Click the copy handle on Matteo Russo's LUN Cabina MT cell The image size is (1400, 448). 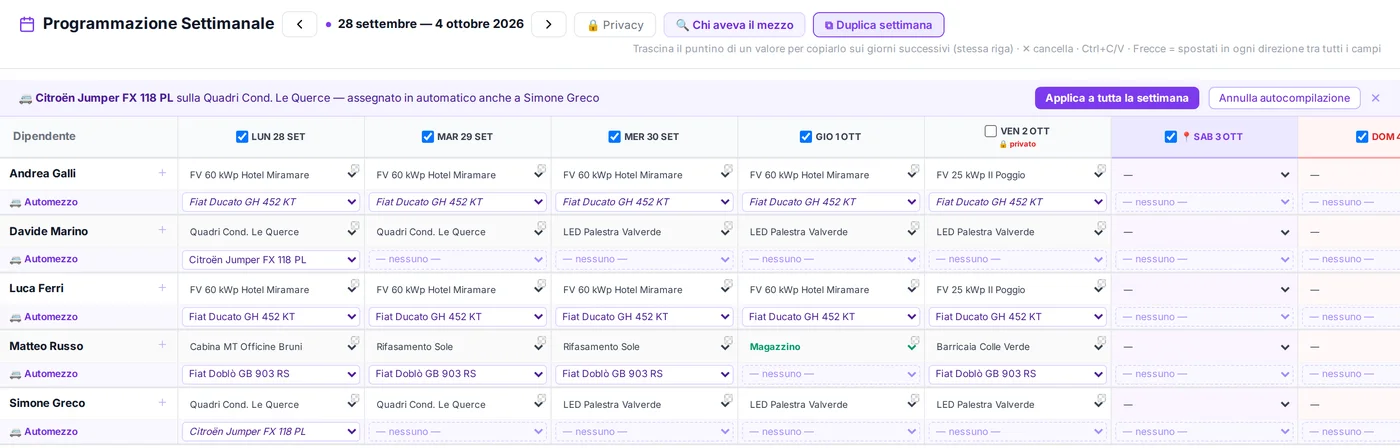pyautogui.click(x=355, y=340)
